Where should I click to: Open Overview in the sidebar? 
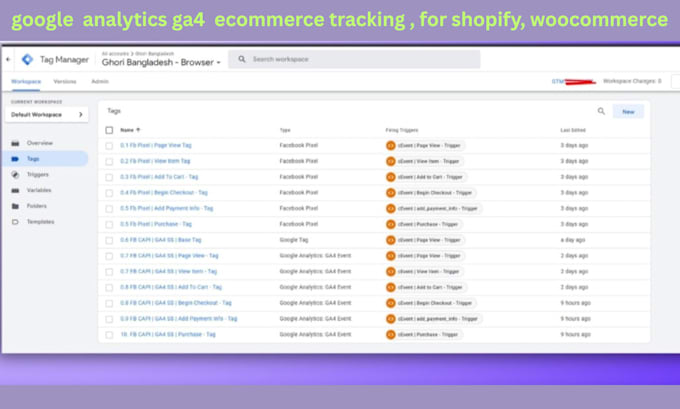pyautogui.click(x=39, y=143)
